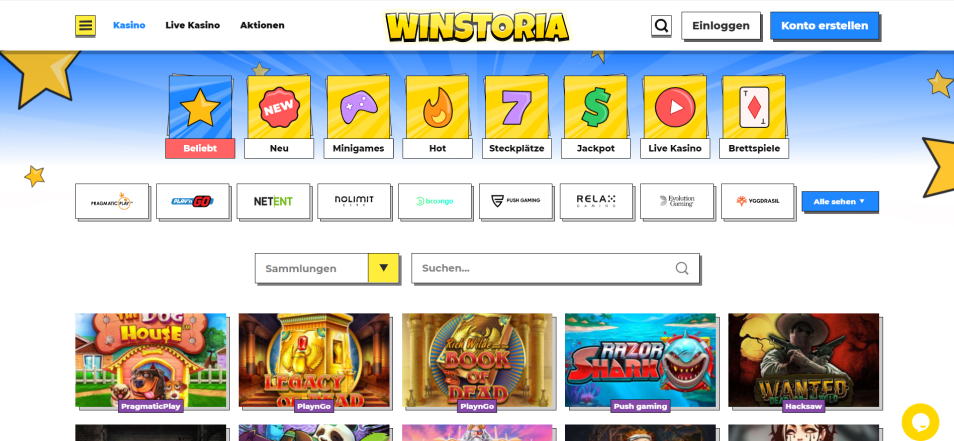Viewport: 954px width, 441px height.
Task: Open the Neu games category icon
Action: pyautogui.click(x=279, y=108)
